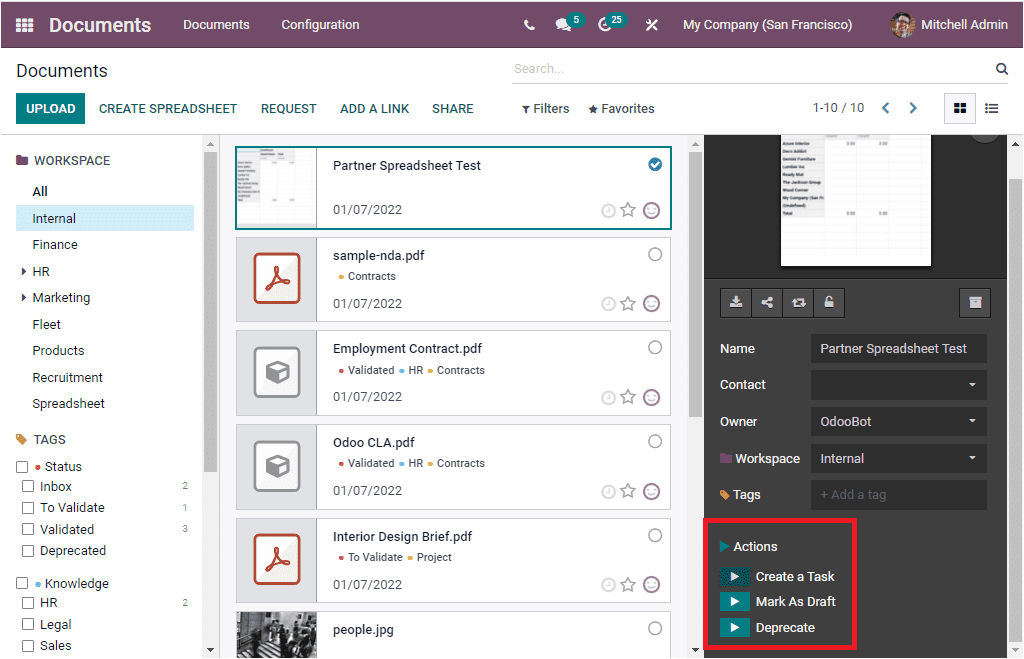This screenshot has height=659, width=1024.
Task: Check the Inbox tag checkbox
Action: (28, 487)
